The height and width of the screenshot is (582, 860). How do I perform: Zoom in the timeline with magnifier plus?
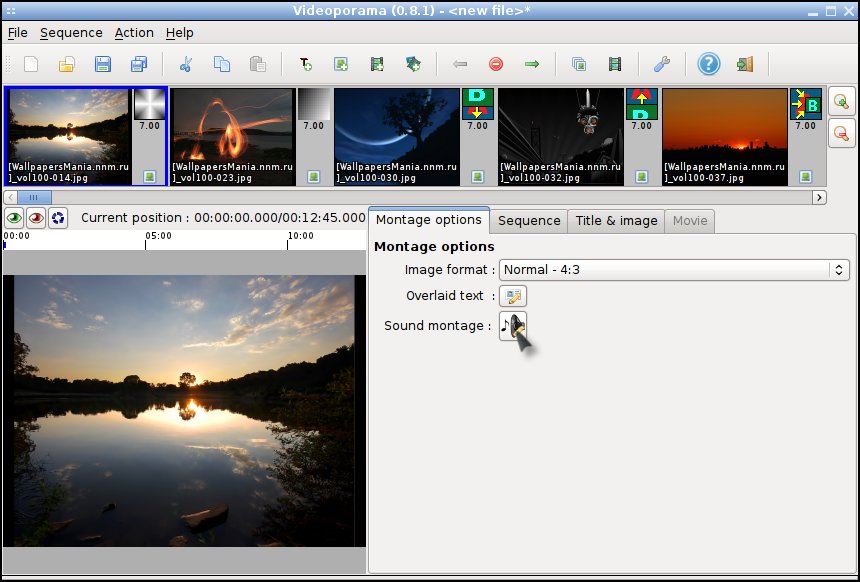click(841, 101)
